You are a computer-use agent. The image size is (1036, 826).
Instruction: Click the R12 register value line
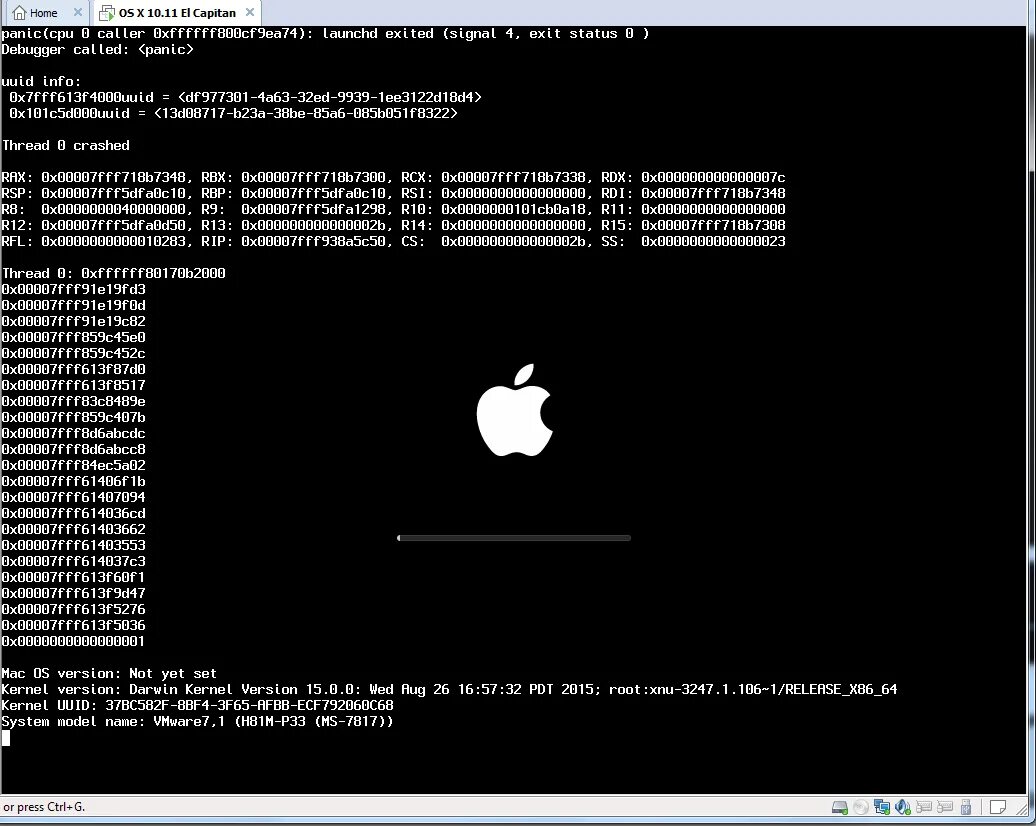(x=393, y=225)
